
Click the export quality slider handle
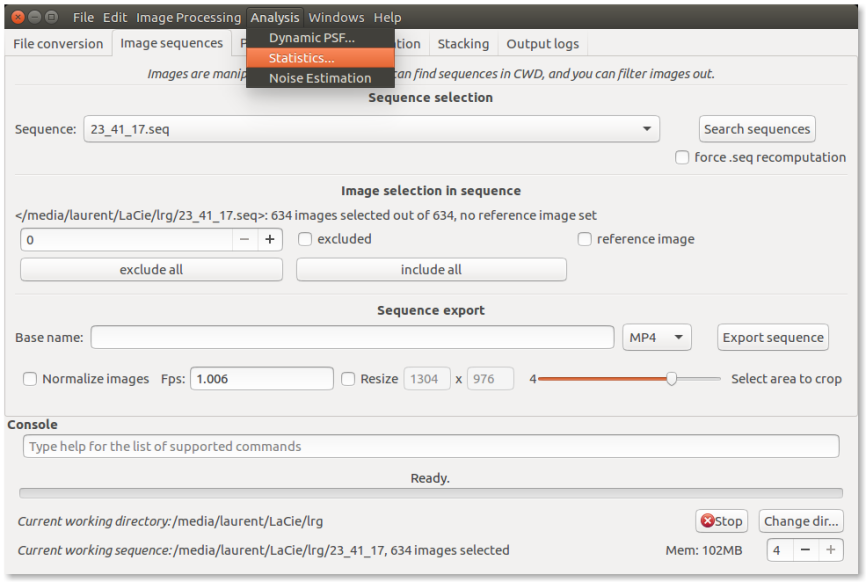point(672,379)
